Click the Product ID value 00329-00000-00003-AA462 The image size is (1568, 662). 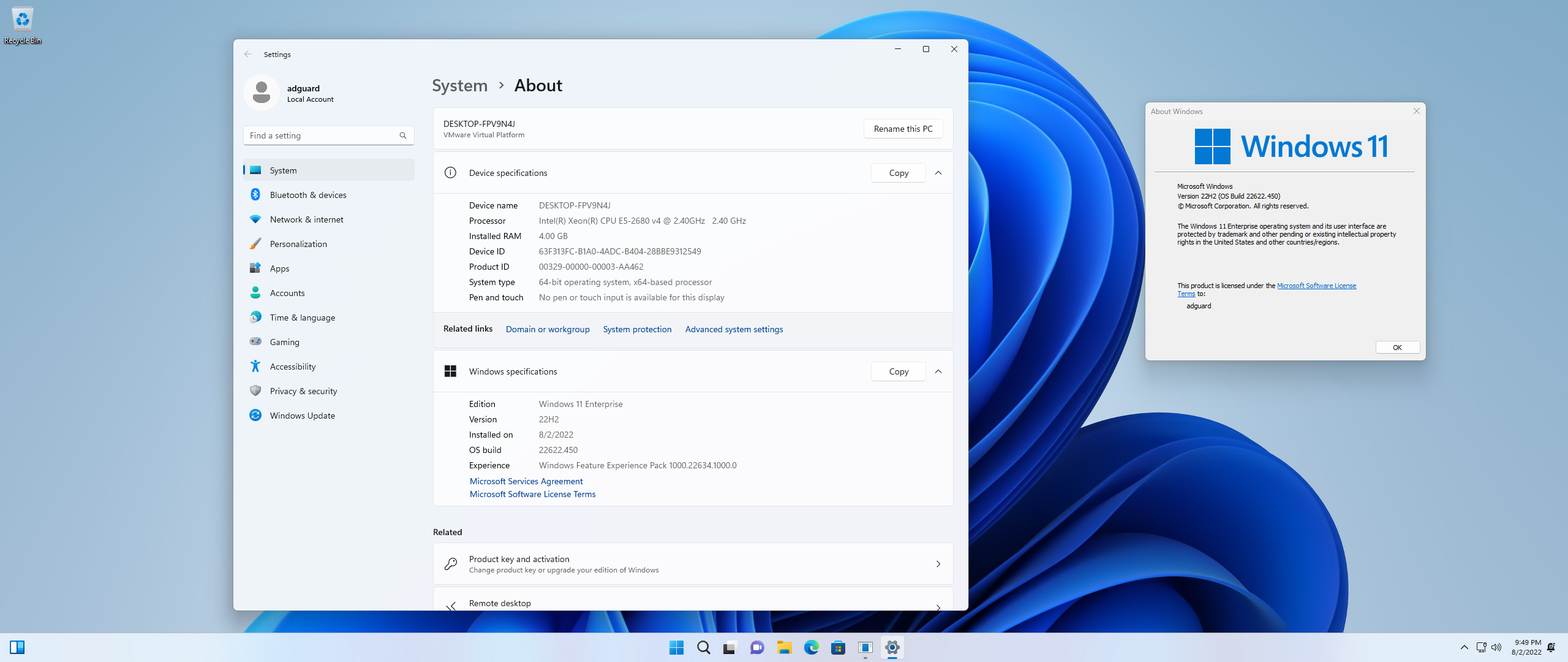(591, 267)
